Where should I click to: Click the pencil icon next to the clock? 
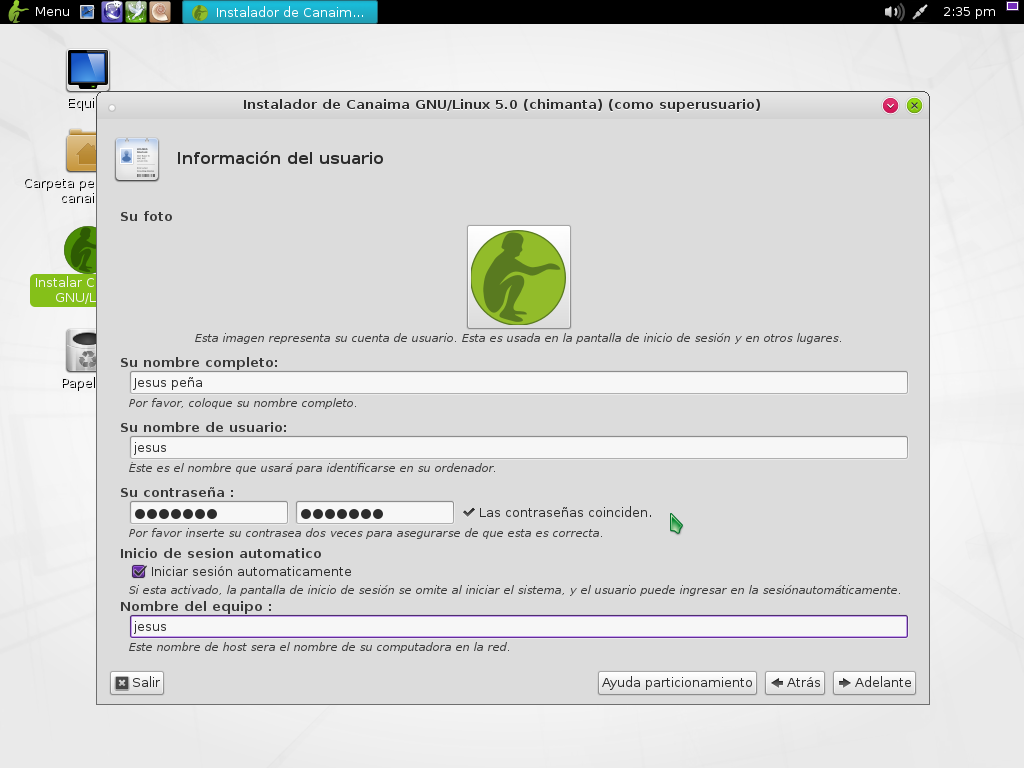pos(921,13)
